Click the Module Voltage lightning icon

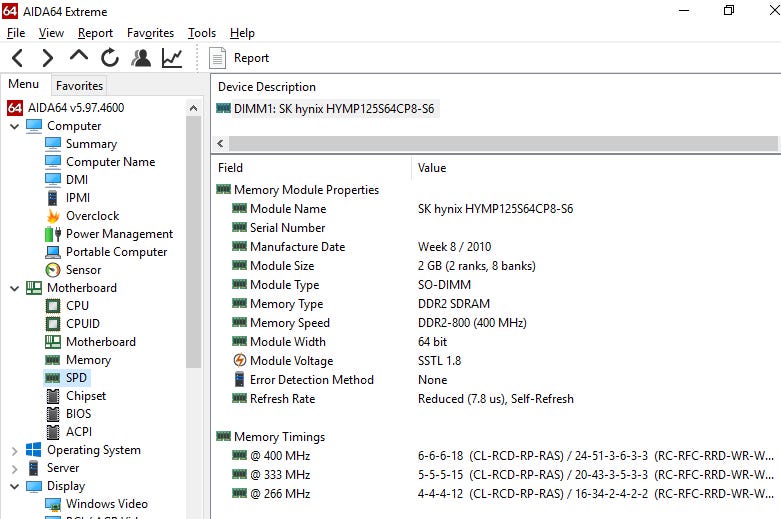pyautogui.click(x=240, y=360)
